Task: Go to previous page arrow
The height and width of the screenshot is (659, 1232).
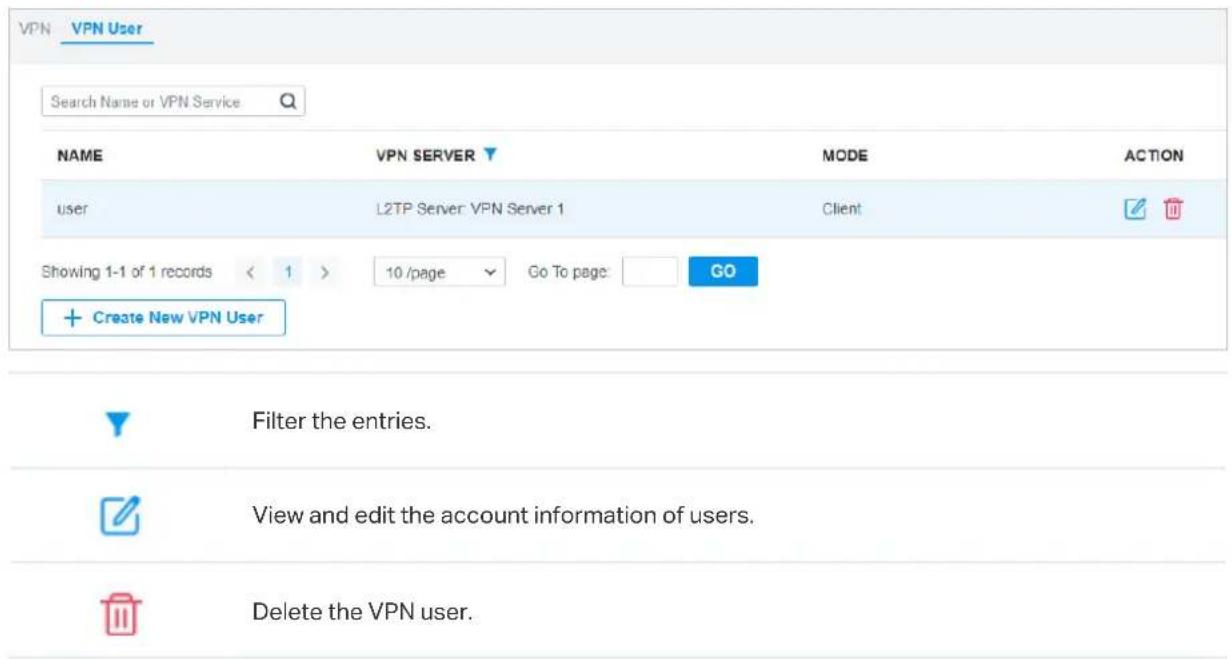Action: coord(253,271)
